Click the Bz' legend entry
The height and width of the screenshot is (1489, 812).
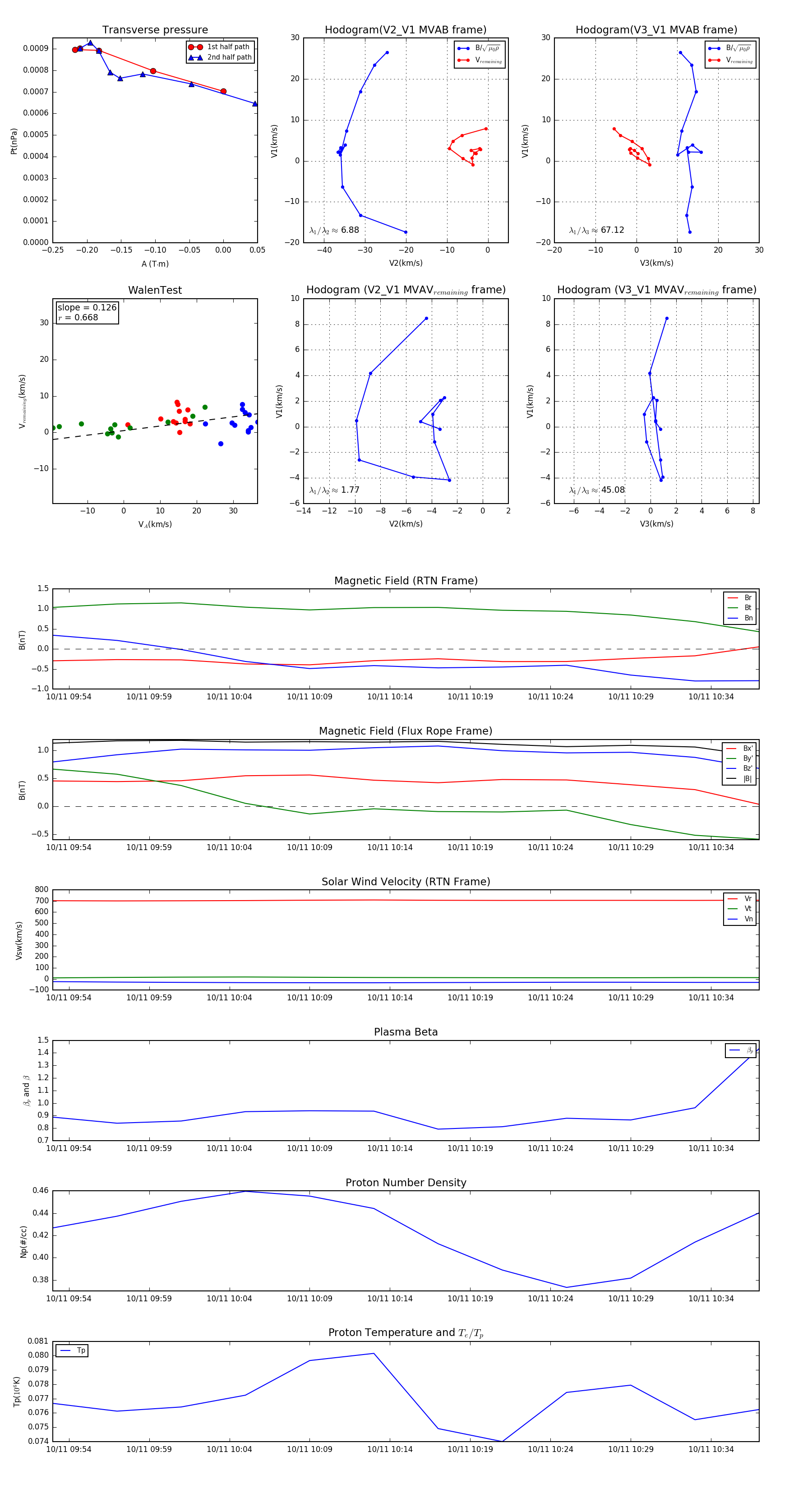click(739, 768)
